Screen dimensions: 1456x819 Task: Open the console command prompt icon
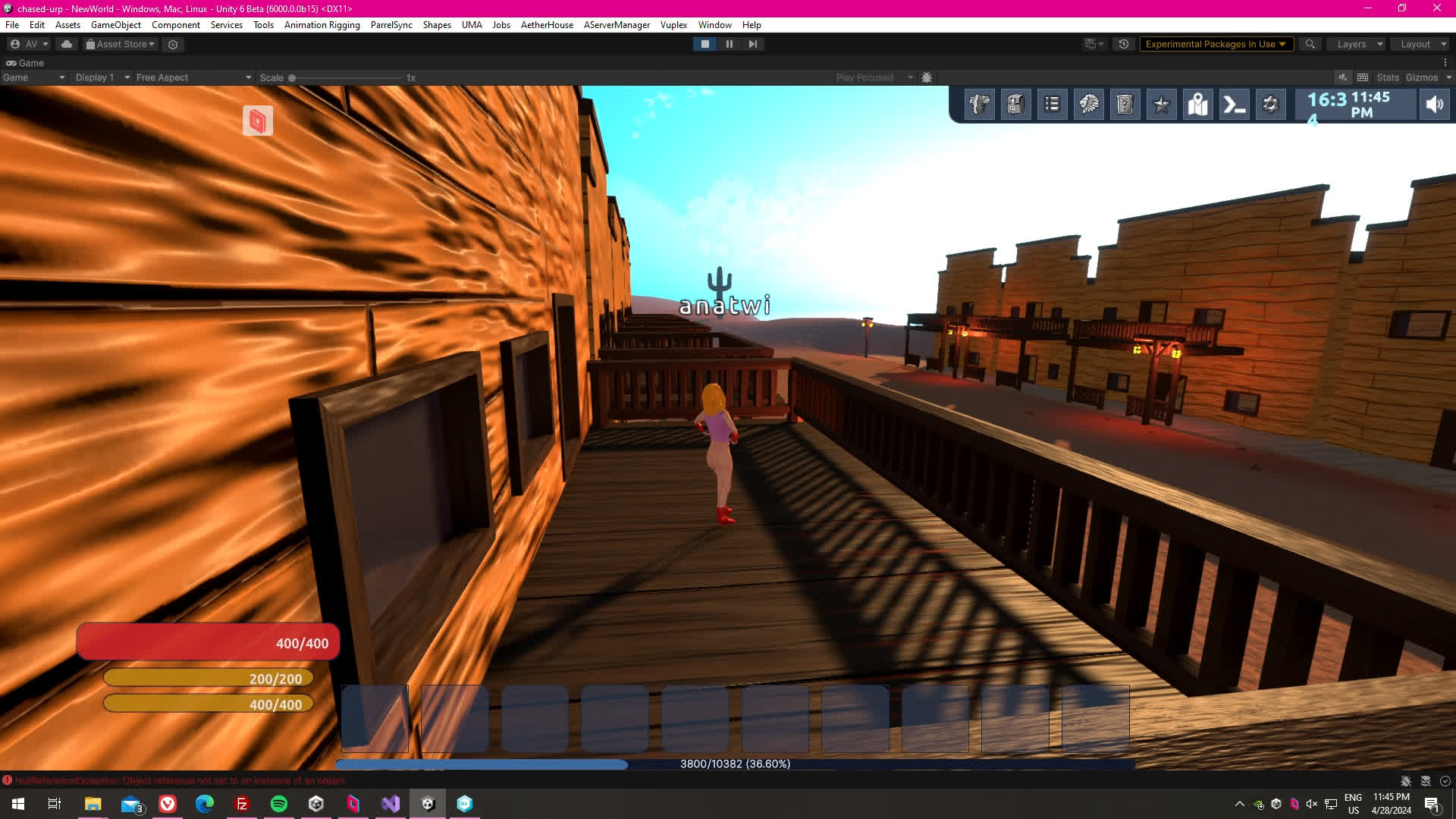pyautogui.click(x=1234, y=105)
